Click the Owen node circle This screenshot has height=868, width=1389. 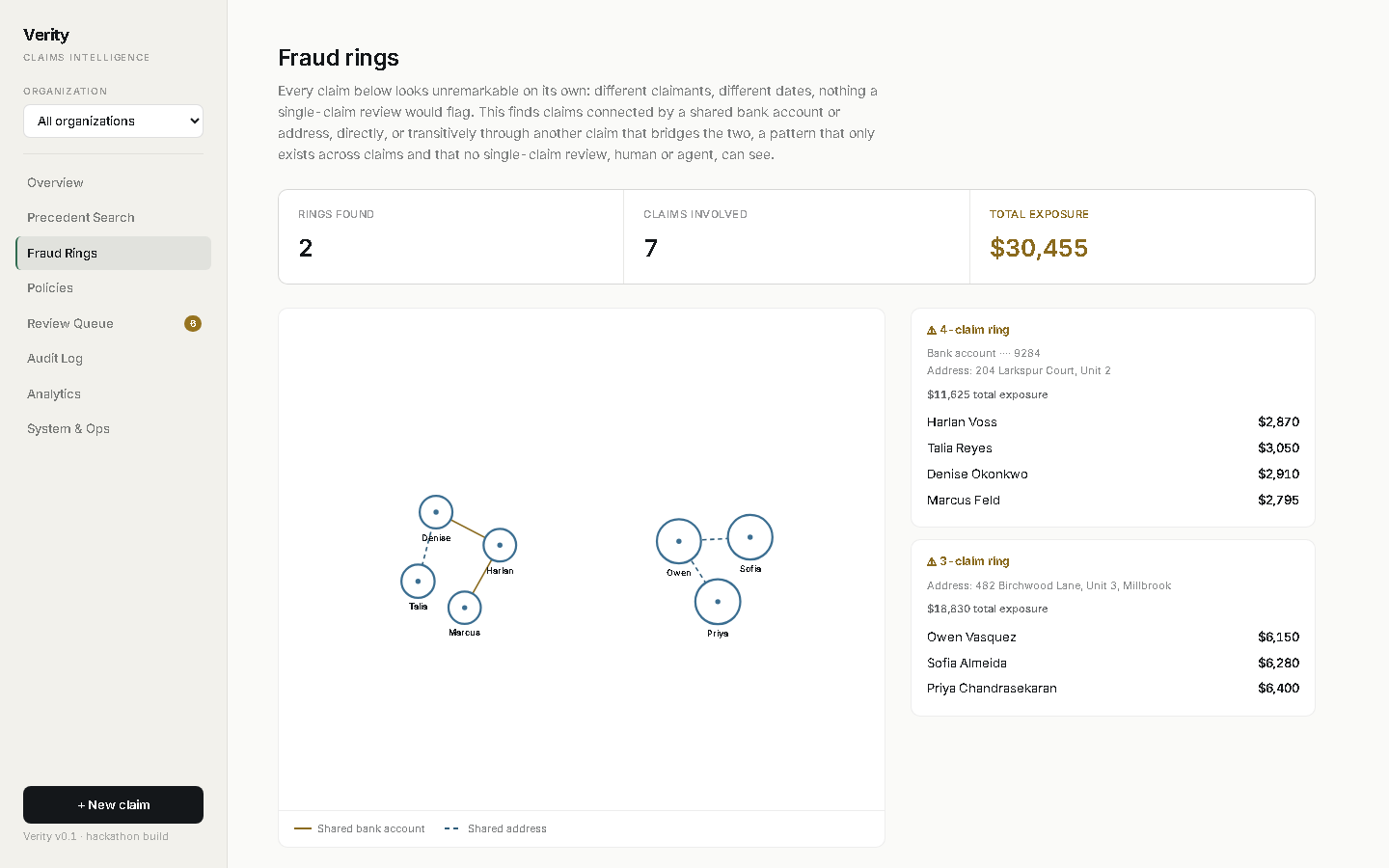click(679, 541)
